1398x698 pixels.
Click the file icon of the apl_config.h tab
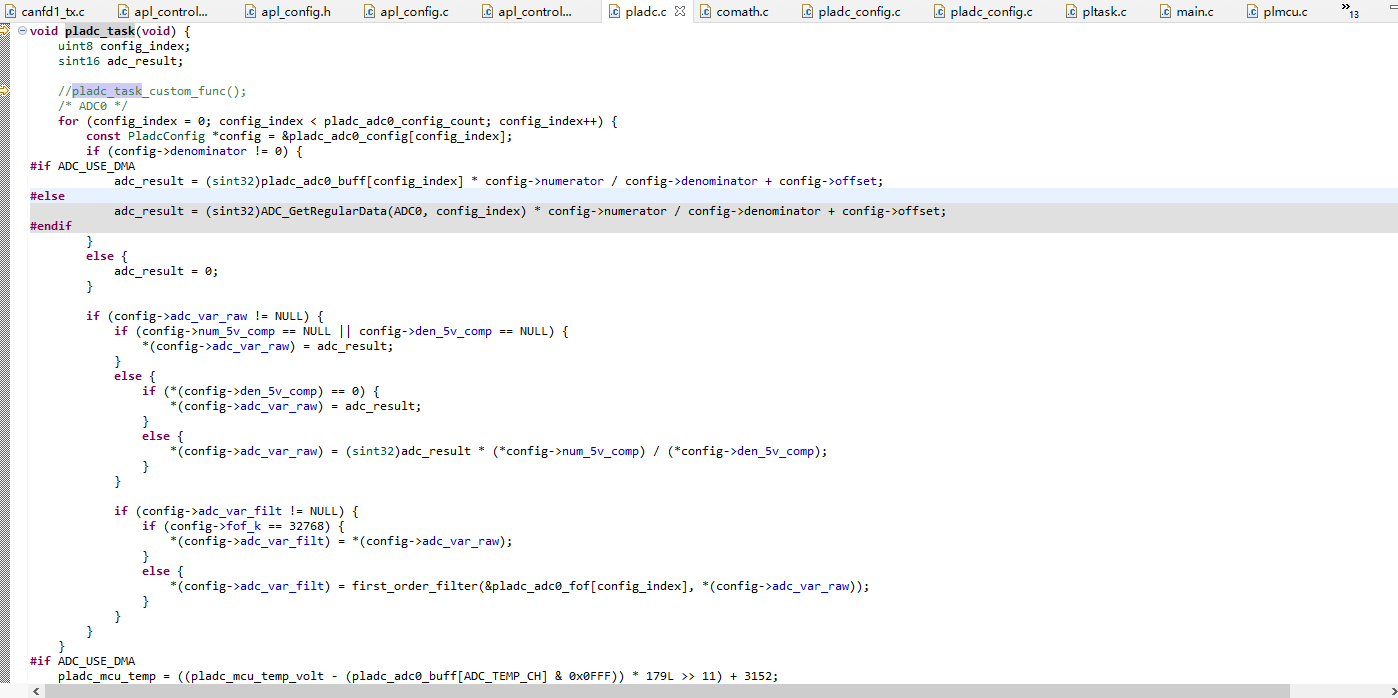250,12
